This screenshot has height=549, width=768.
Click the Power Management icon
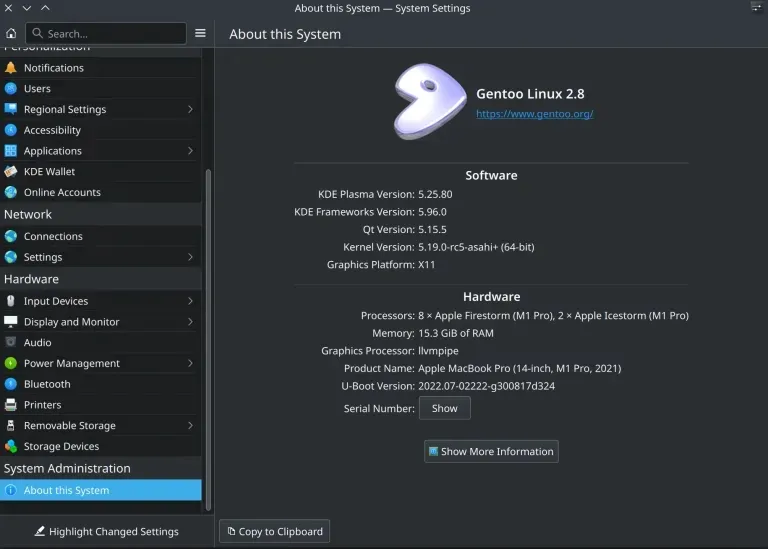(x=11, y=364)
